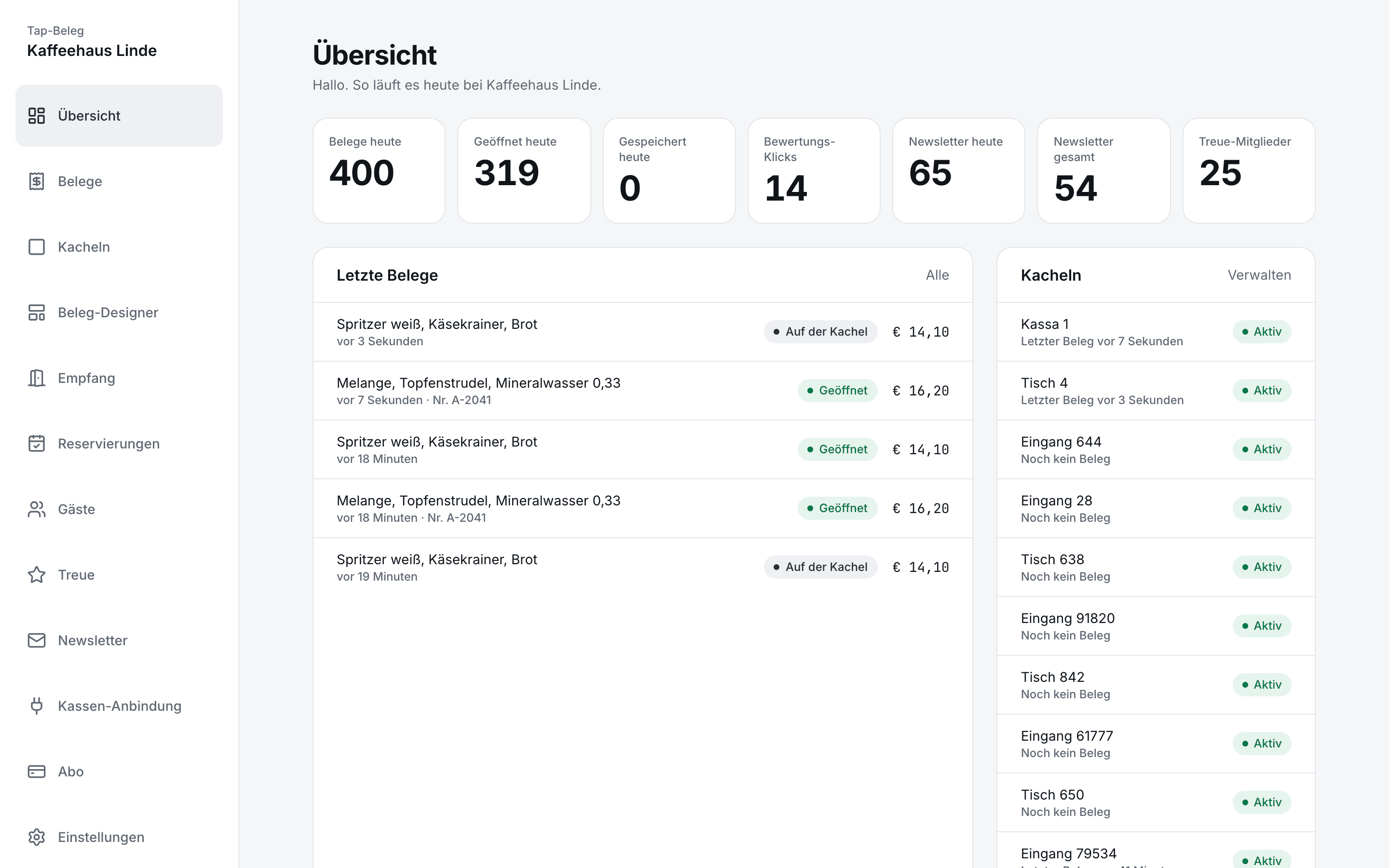
Task: Click the Alle link in Letzte Belege
Action: 937,275
